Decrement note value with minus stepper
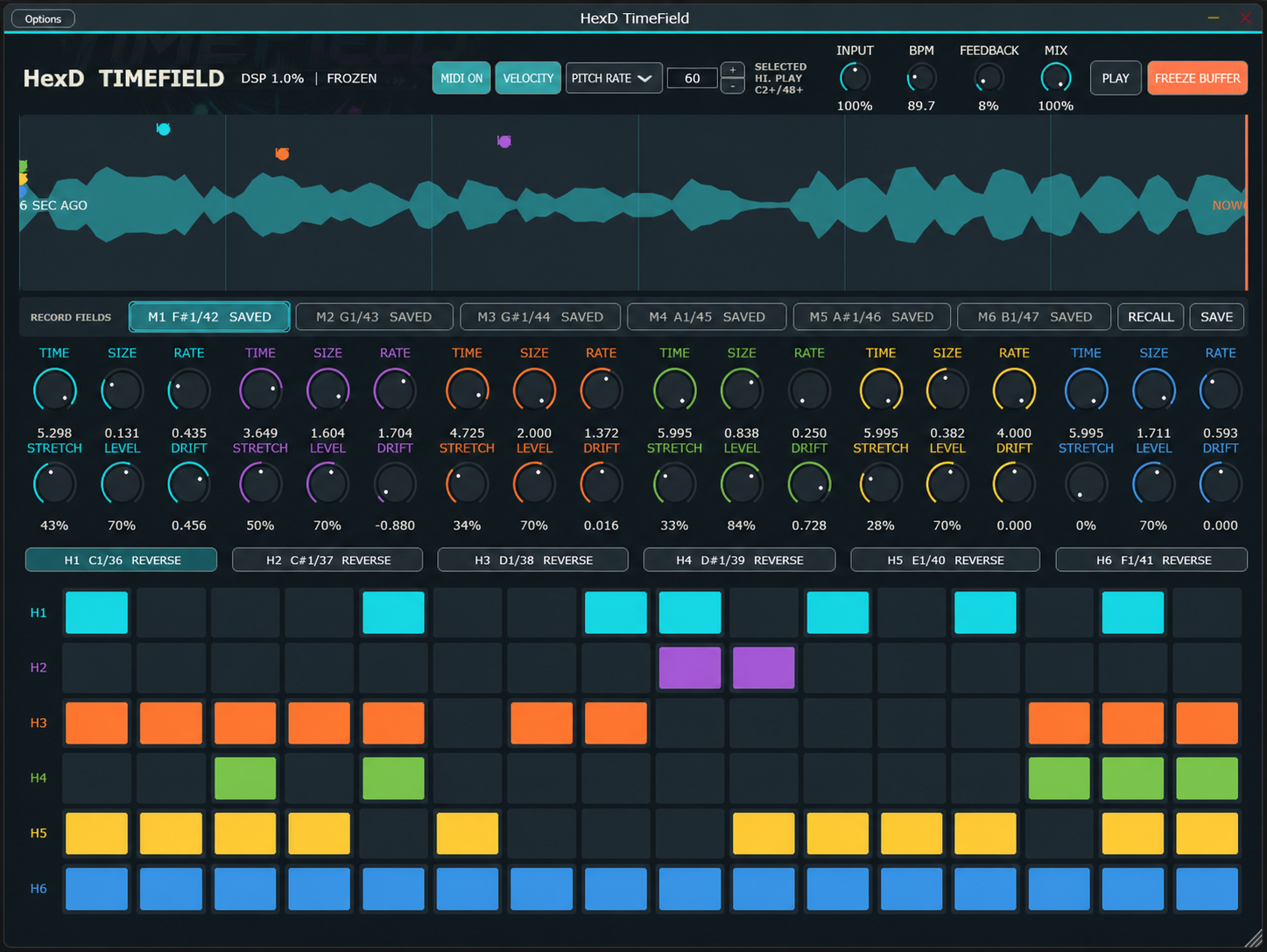The height and width of the screenshot is (952, 1267). 733,86
